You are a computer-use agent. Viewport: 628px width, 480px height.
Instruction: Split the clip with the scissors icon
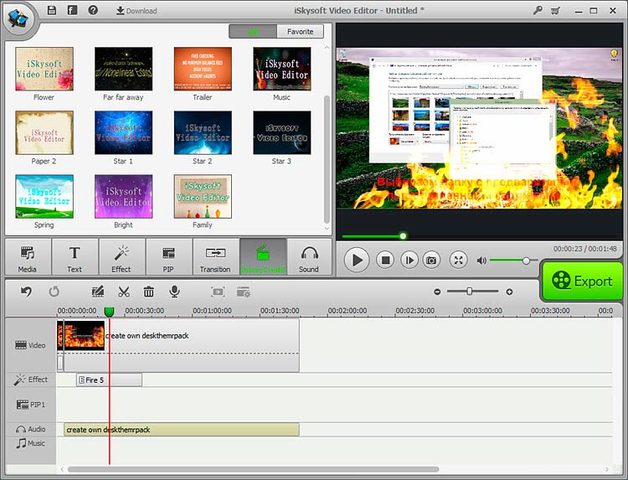[124, 292]
